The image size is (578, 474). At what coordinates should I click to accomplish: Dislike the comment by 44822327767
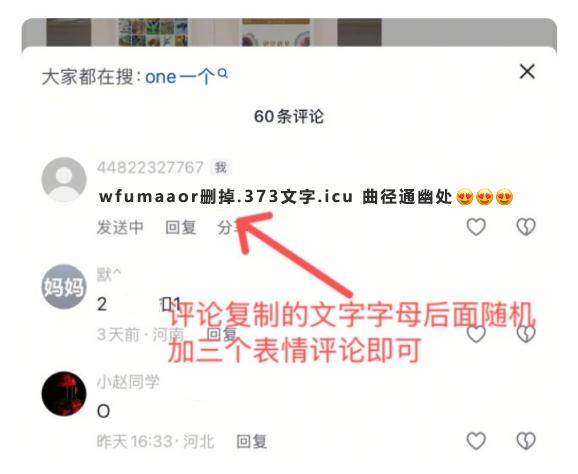tap(526, 227)
